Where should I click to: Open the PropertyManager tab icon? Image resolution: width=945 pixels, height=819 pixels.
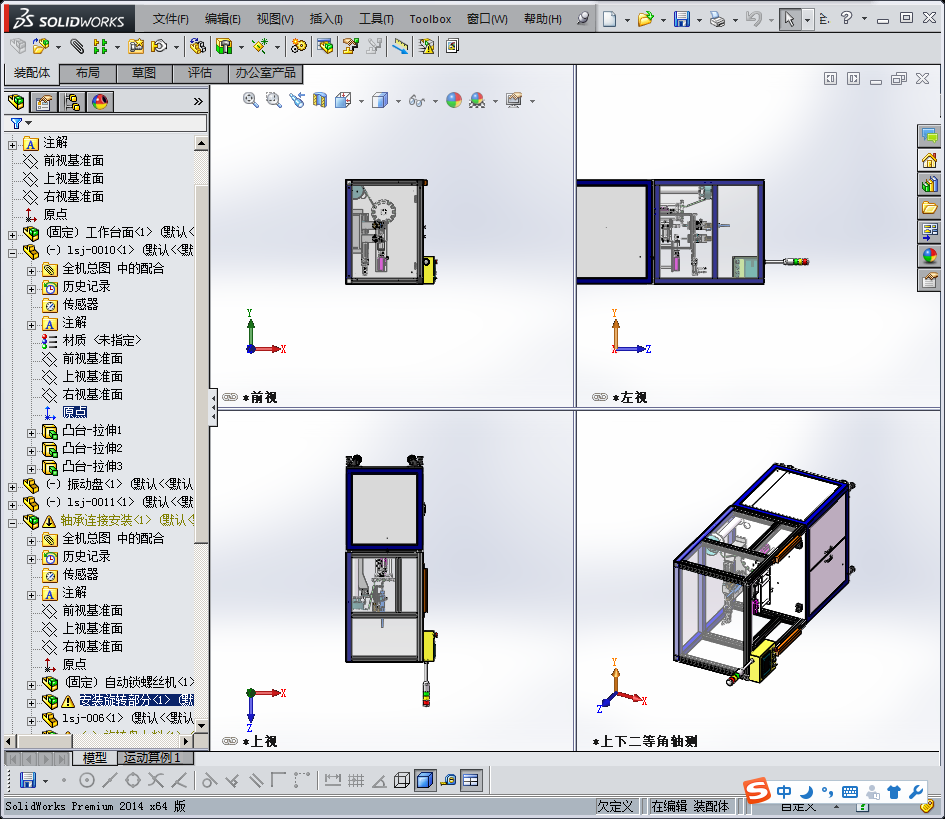[43, 102]
